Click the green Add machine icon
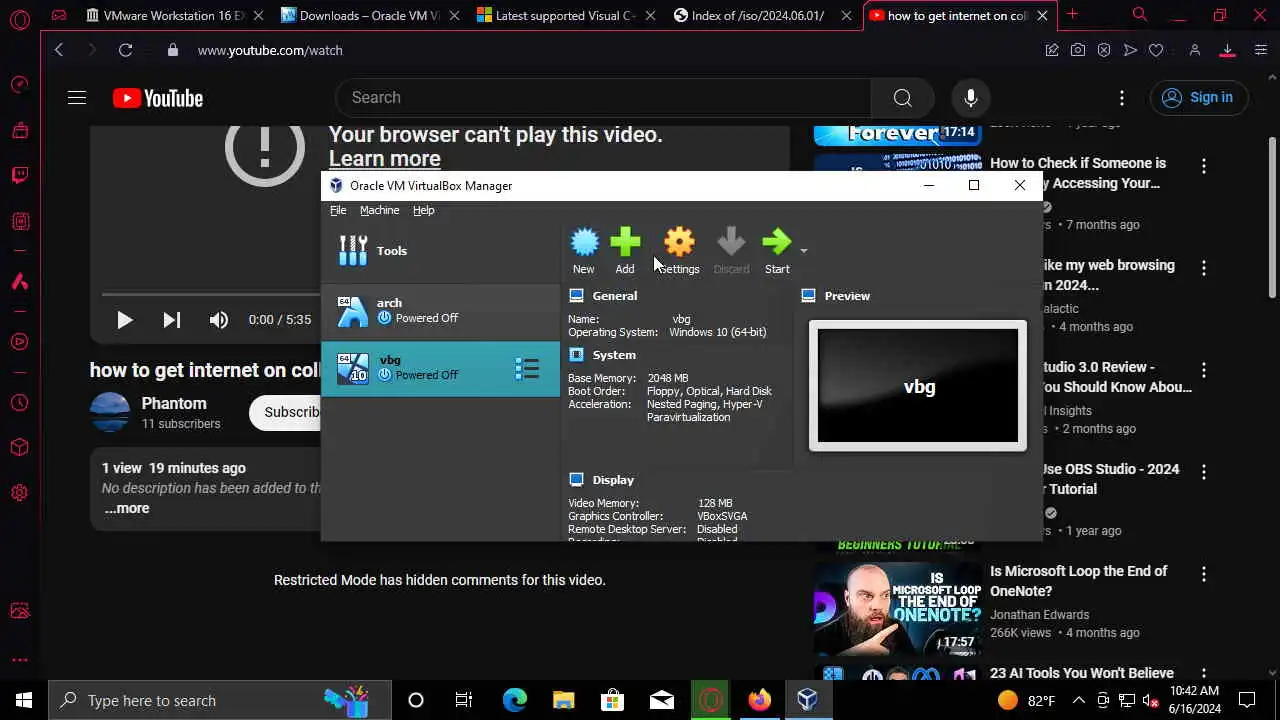Image resolution: width=1280 pixels, height=720 pixels. point(625,242)
